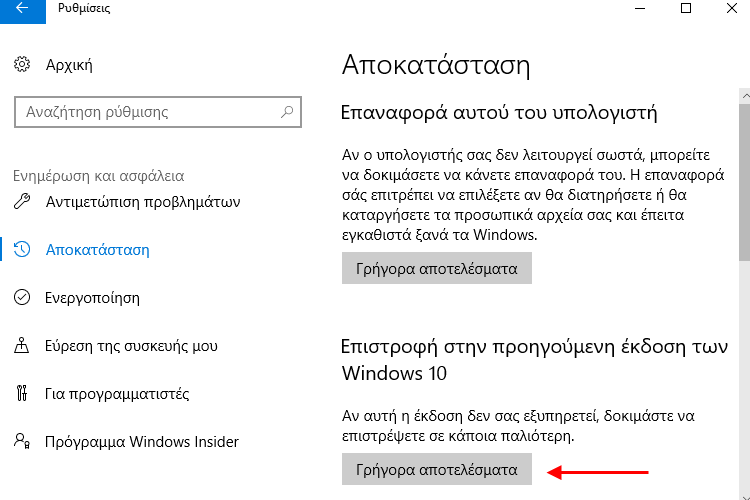Click the Windows Insider person icon
Image resolution: width=750 pixels, height=500 pixels.
click(22, 441)
